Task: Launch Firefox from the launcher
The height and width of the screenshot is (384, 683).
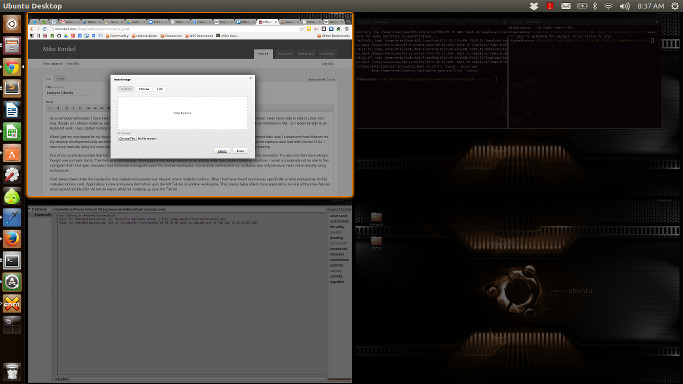Action: pyautogui.click(x=12, y=239)
